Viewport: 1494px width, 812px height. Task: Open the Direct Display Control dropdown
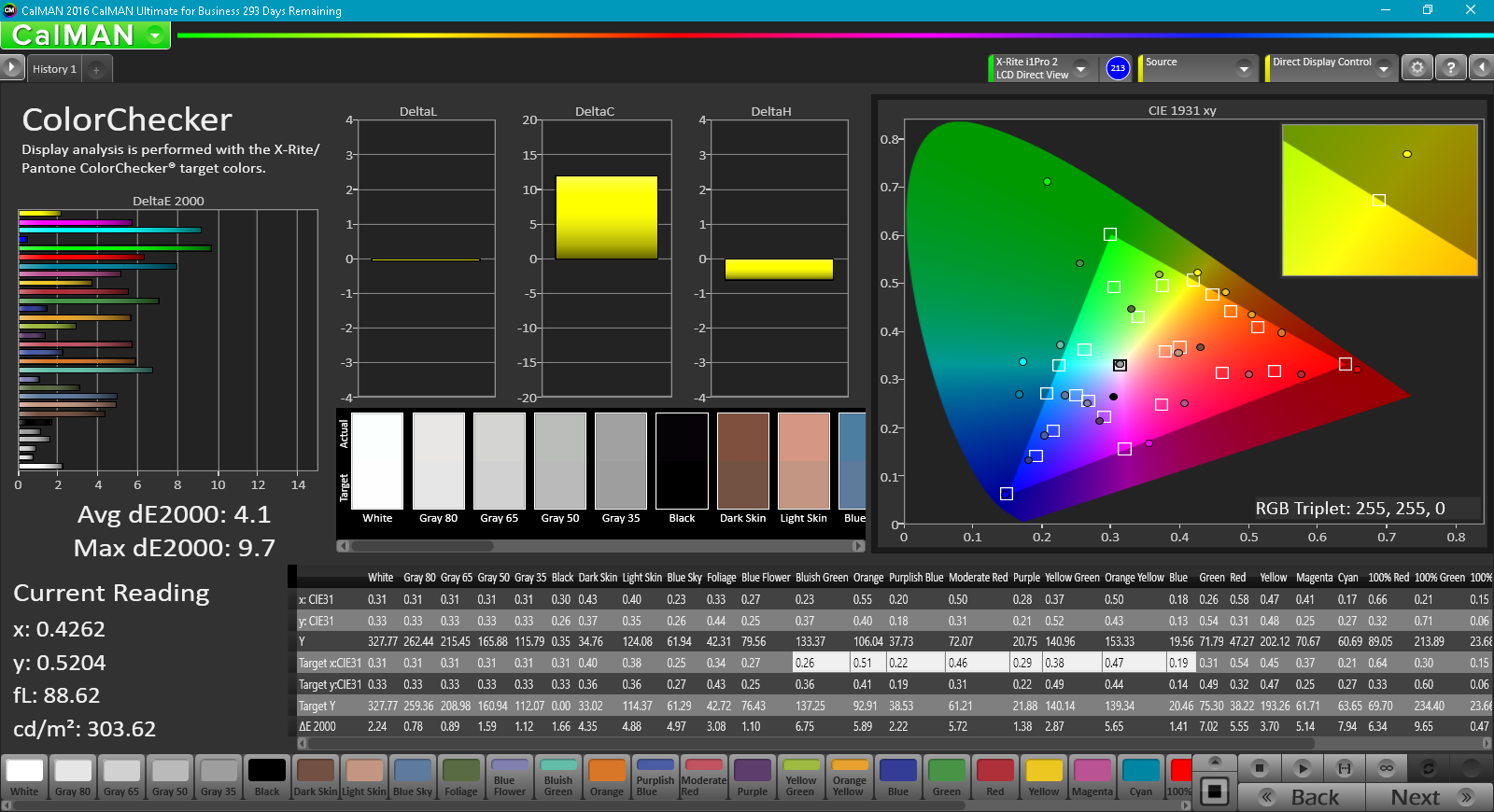point(1383,68)
